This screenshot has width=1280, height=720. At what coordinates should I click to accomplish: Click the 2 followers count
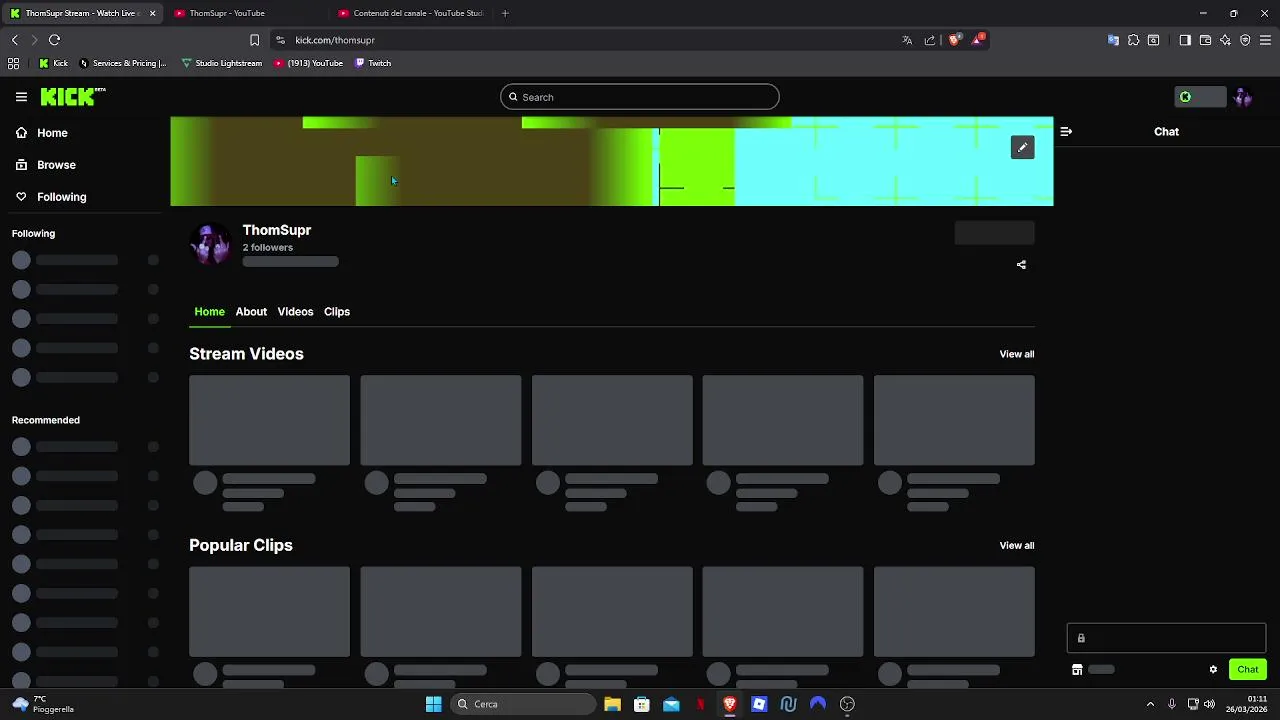(x=268, y=248)
